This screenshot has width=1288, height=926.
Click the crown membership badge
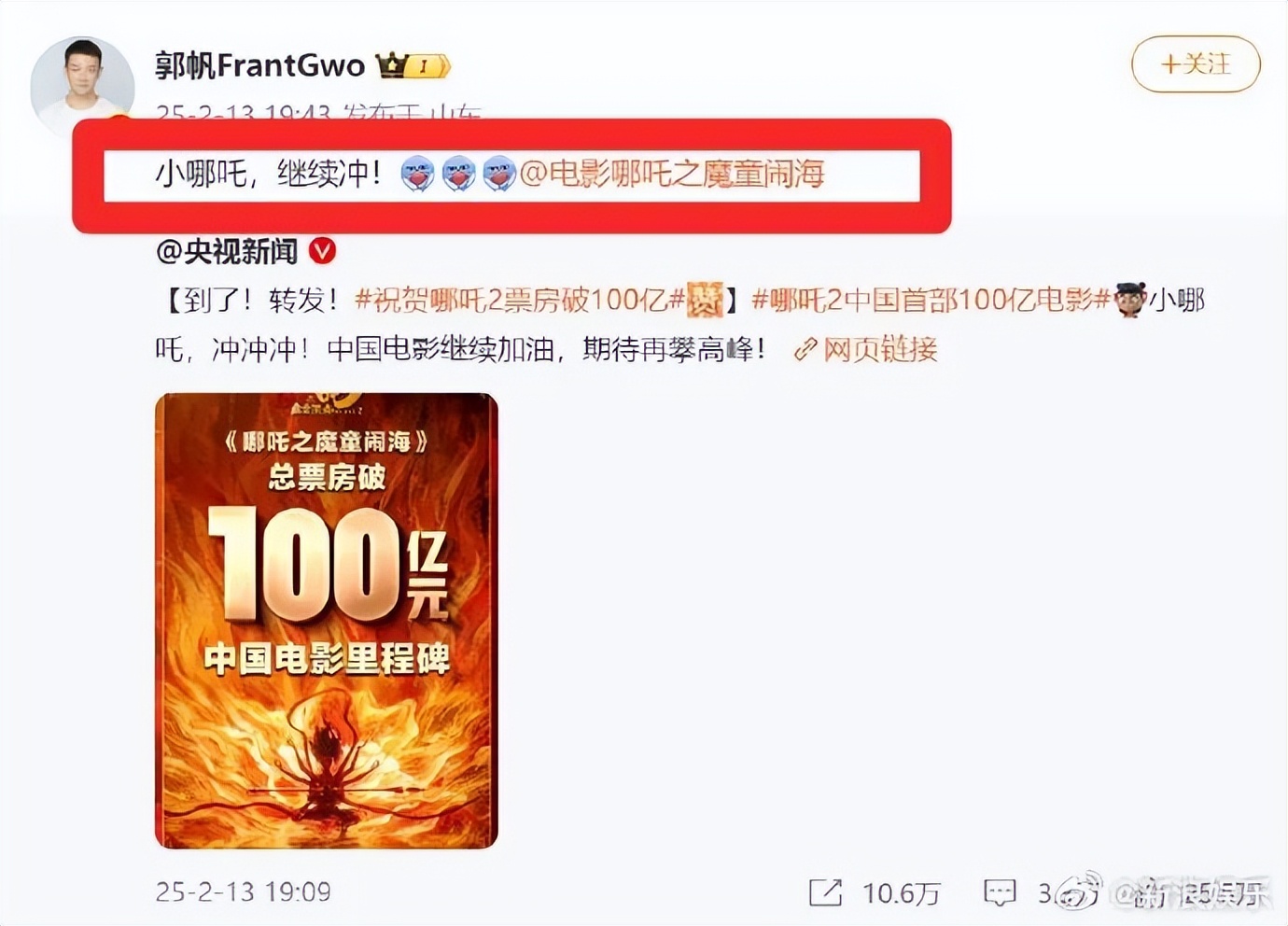coord(413,65)
